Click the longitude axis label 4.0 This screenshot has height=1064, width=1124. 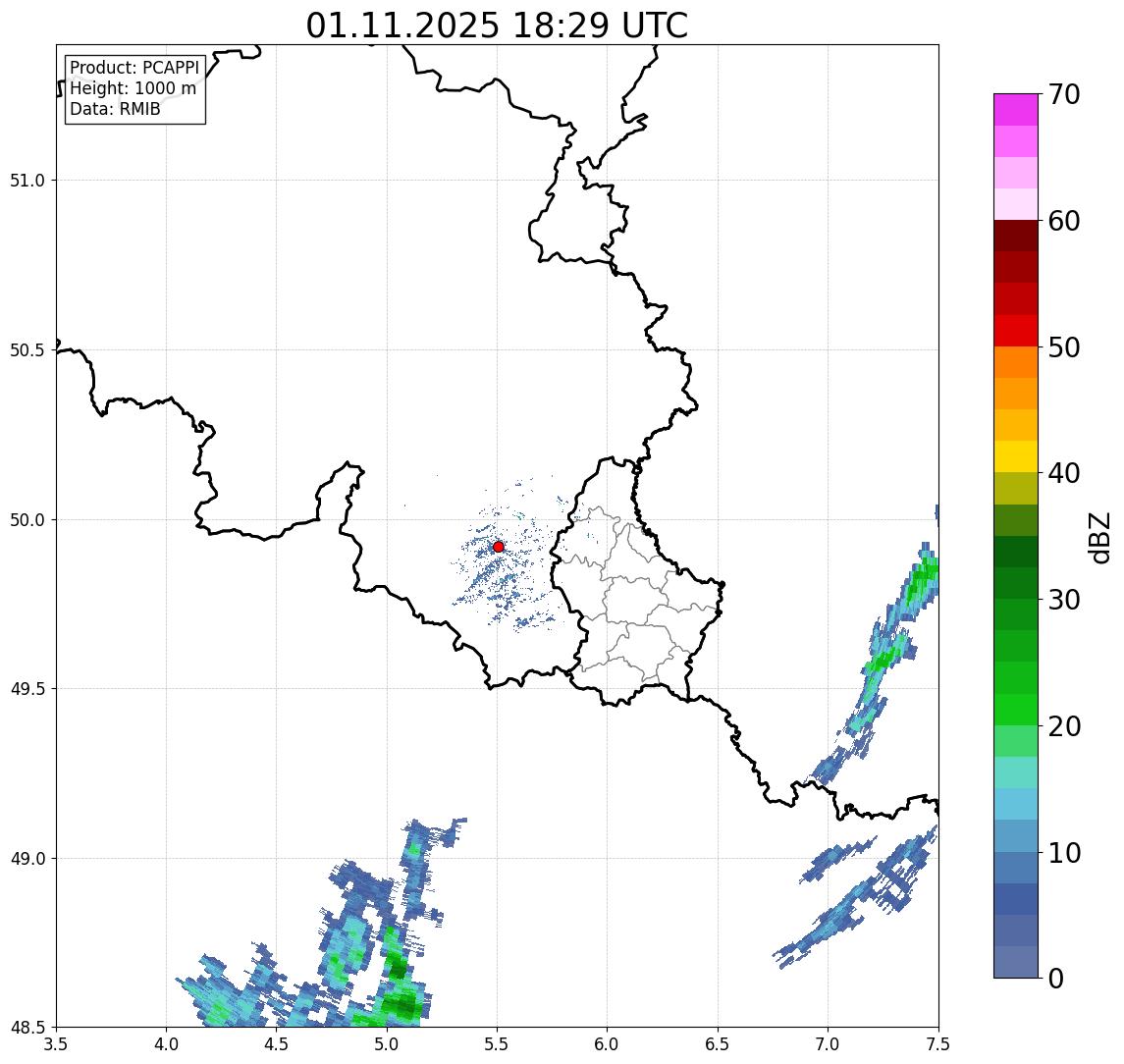(x=166, y=1044)
